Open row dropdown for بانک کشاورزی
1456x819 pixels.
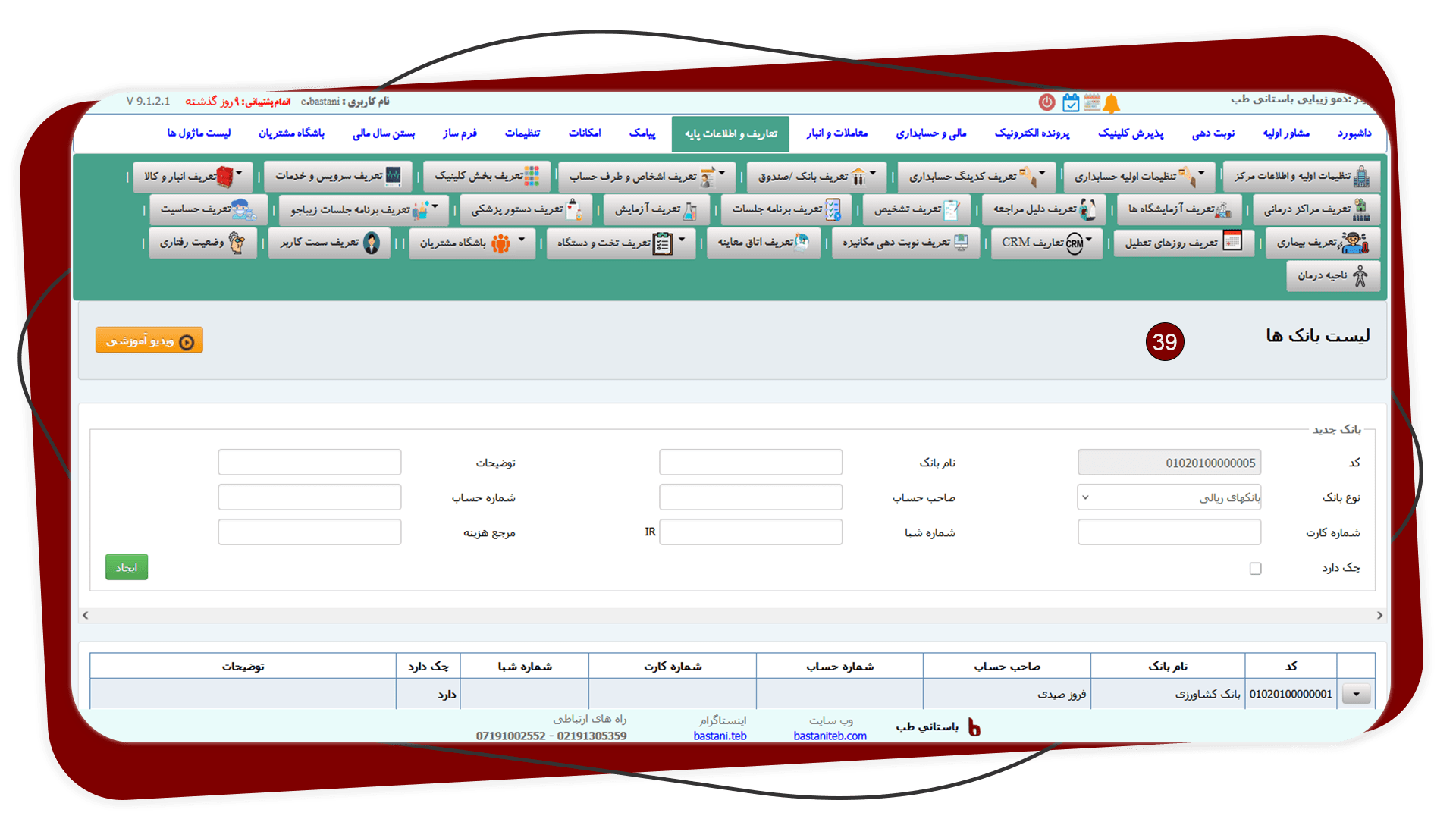(1356, 694)
